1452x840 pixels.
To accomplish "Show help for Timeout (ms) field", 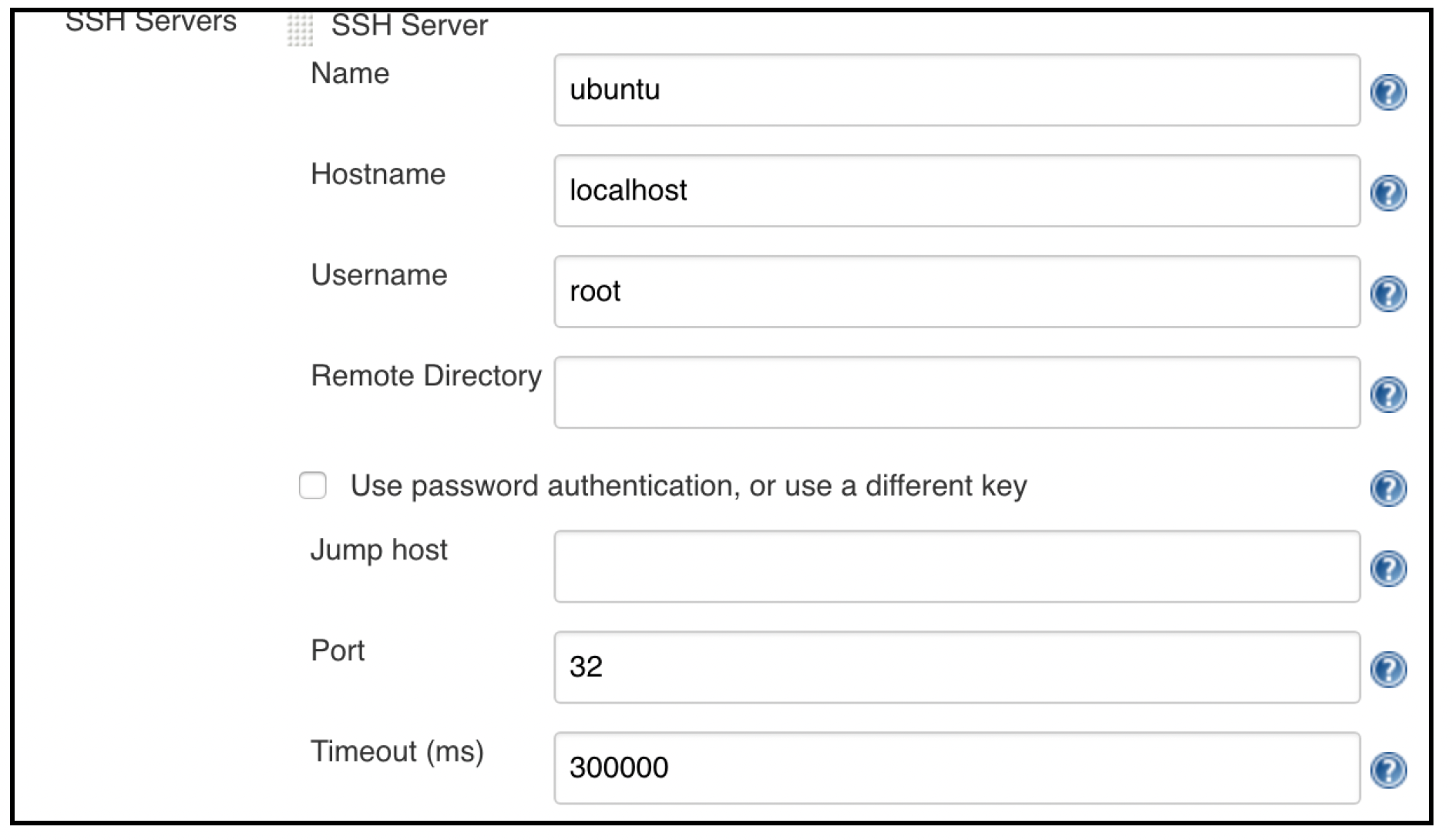I will pyautogui.click(x=1388, y=770).
